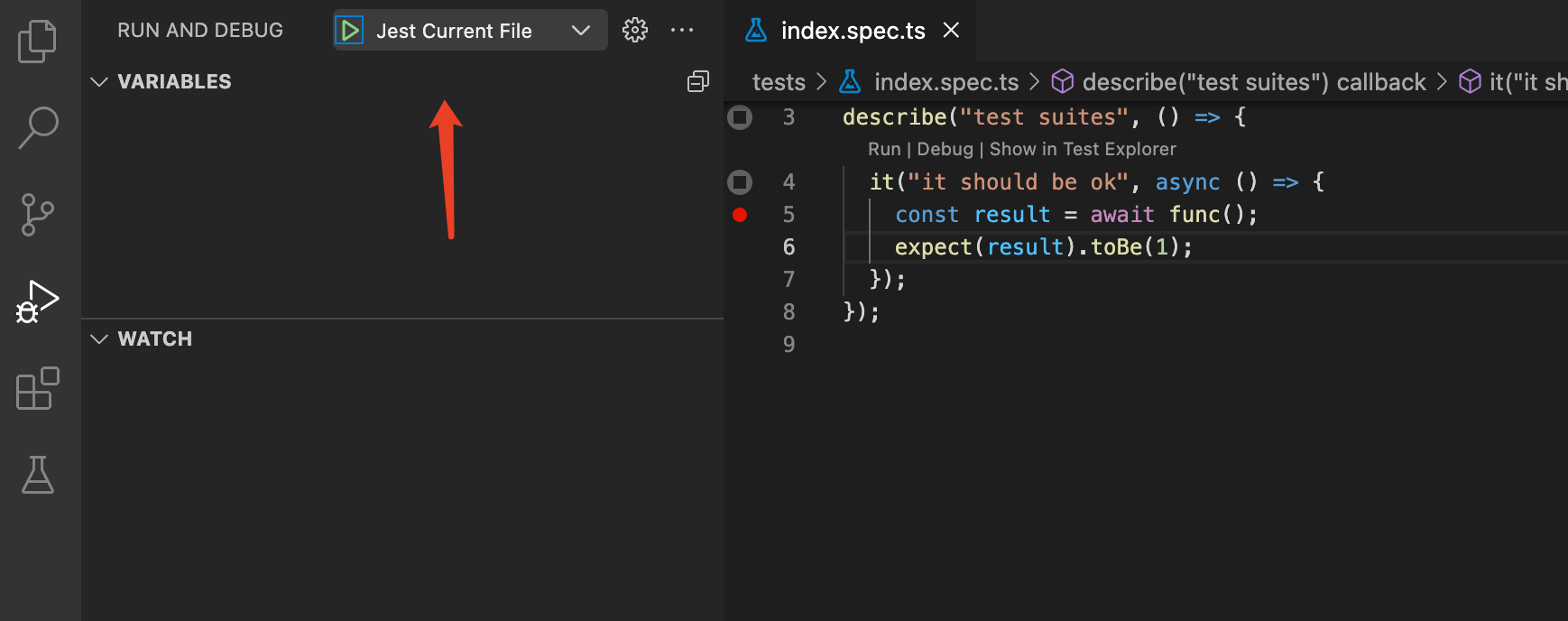
Task: Click the Debug code lens link
Action: coord(945,150)
